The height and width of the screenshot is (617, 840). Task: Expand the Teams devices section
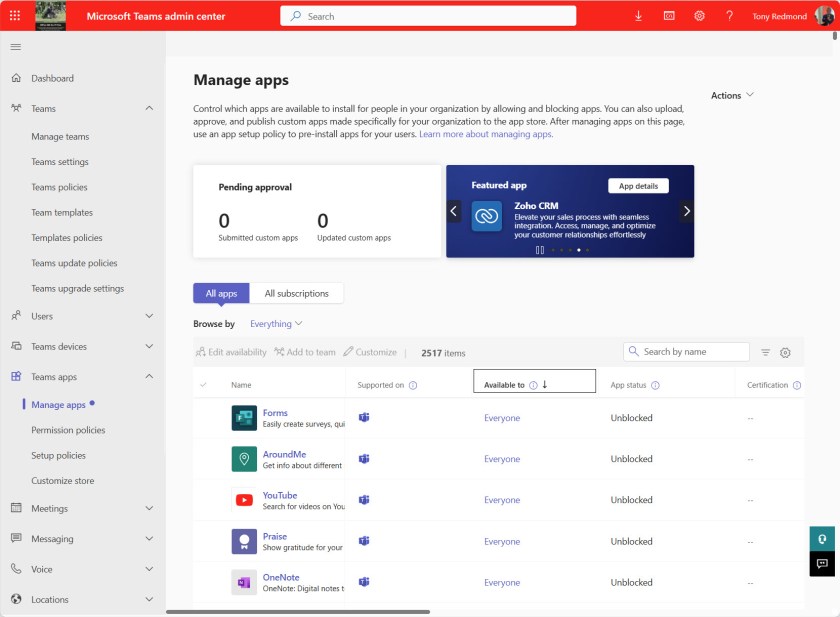pos(149,347)
